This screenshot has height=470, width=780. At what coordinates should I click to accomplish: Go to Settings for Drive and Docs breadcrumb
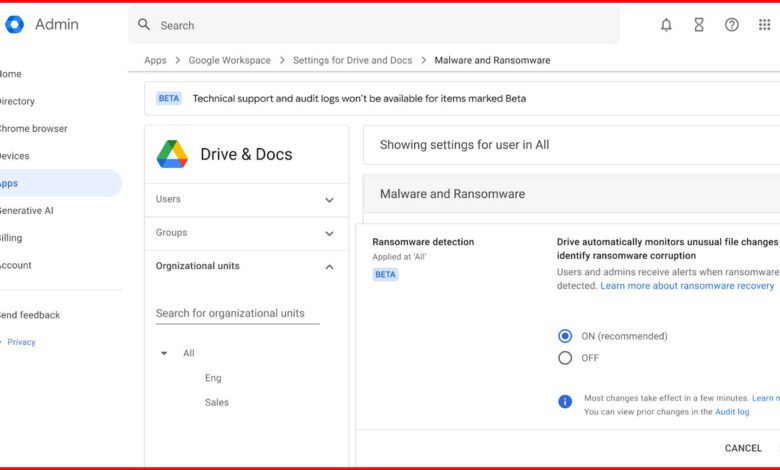click(x=352, y=60)
